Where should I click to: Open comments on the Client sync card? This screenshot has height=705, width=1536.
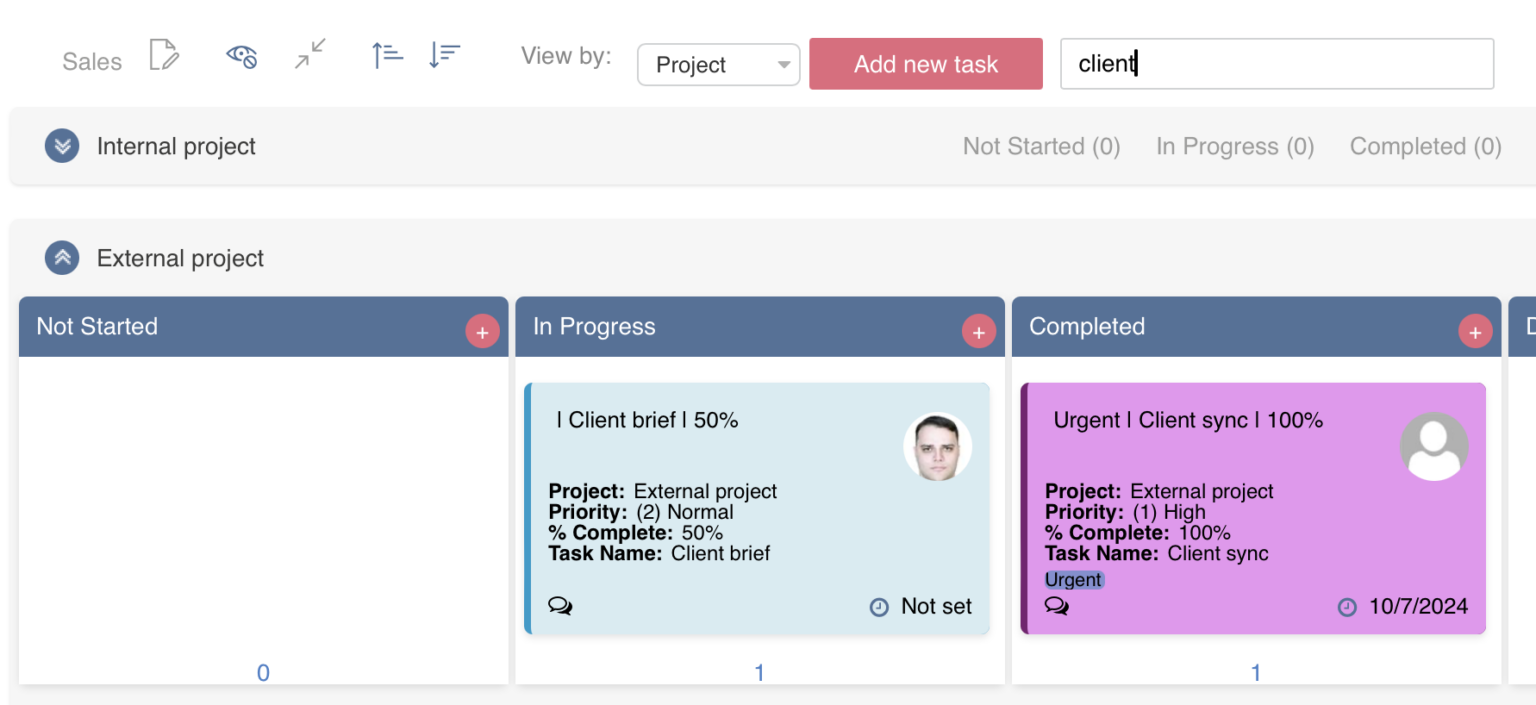(1056, 606)
